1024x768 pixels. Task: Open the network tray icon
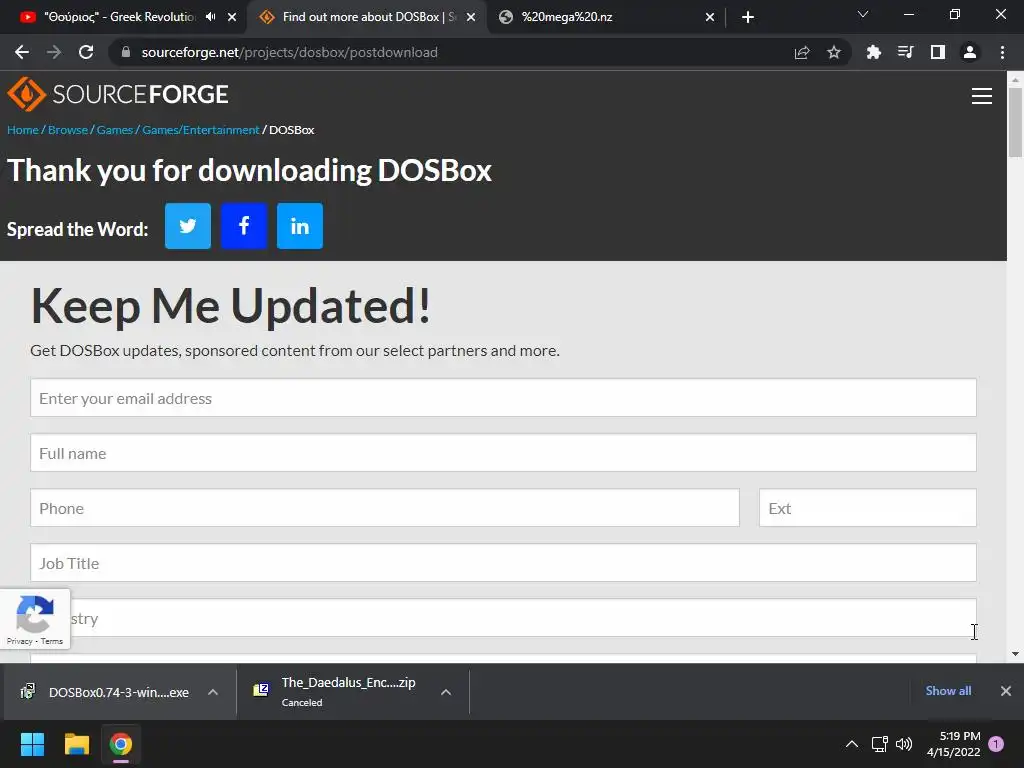click(x=879, y=744)
